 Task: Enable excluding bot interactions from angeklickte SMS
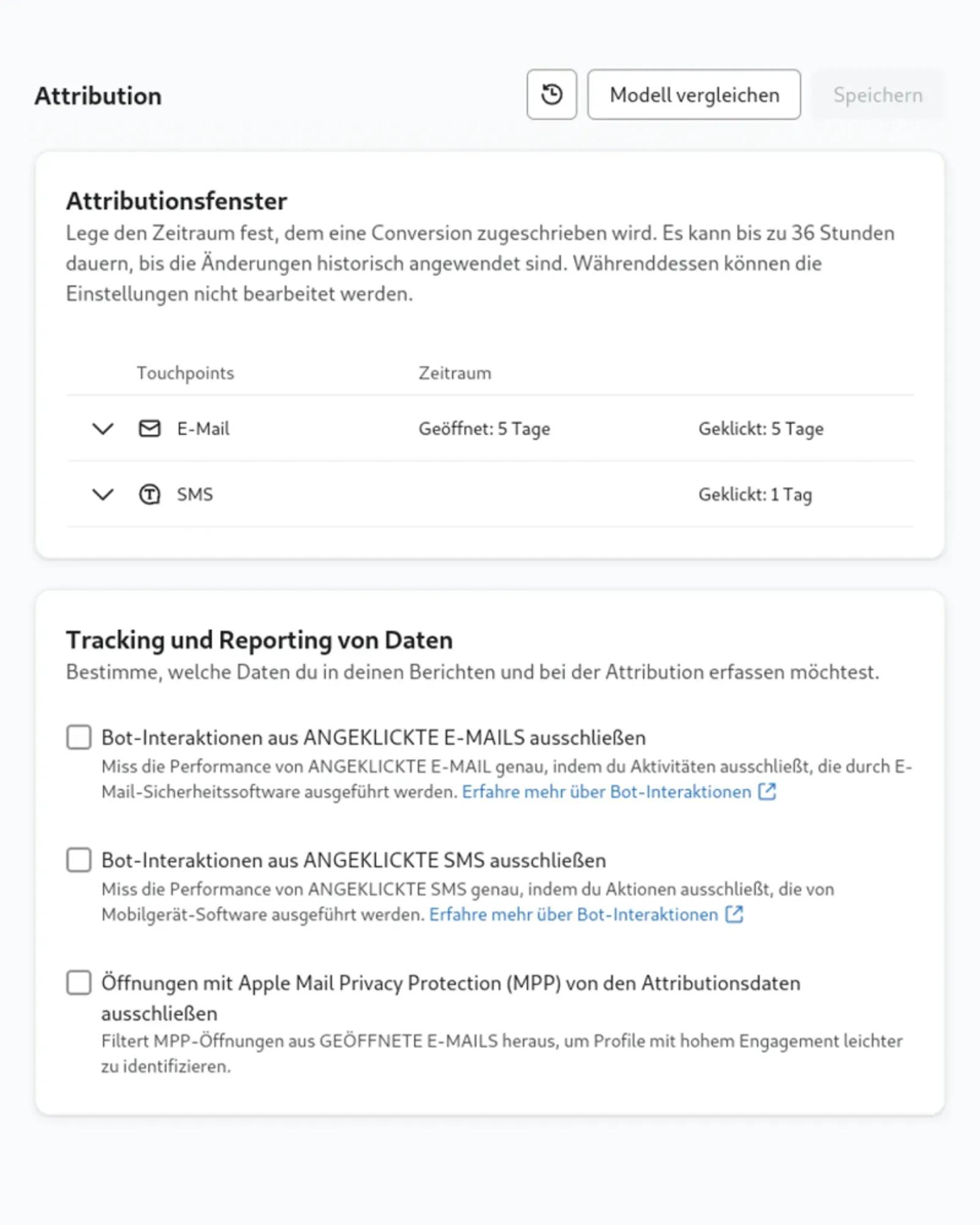[78, 861]
